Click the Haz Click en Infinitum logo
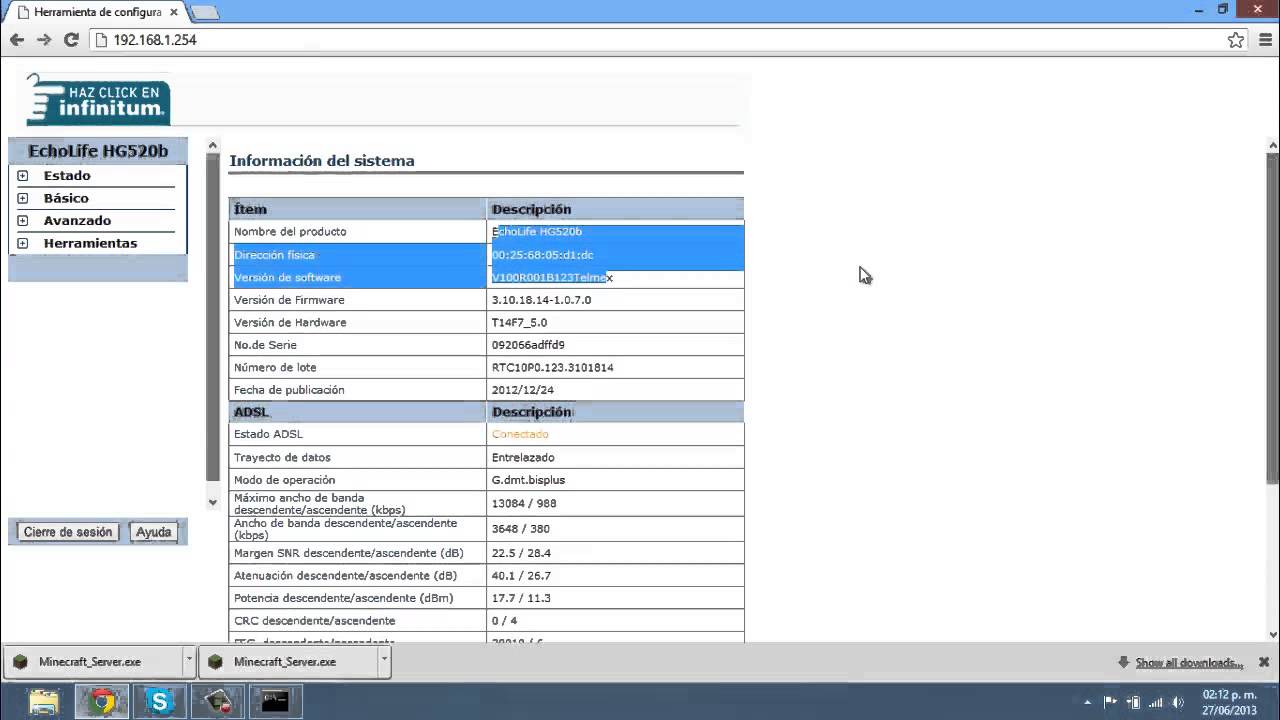The image size is (1280, 720). point(98,100)
